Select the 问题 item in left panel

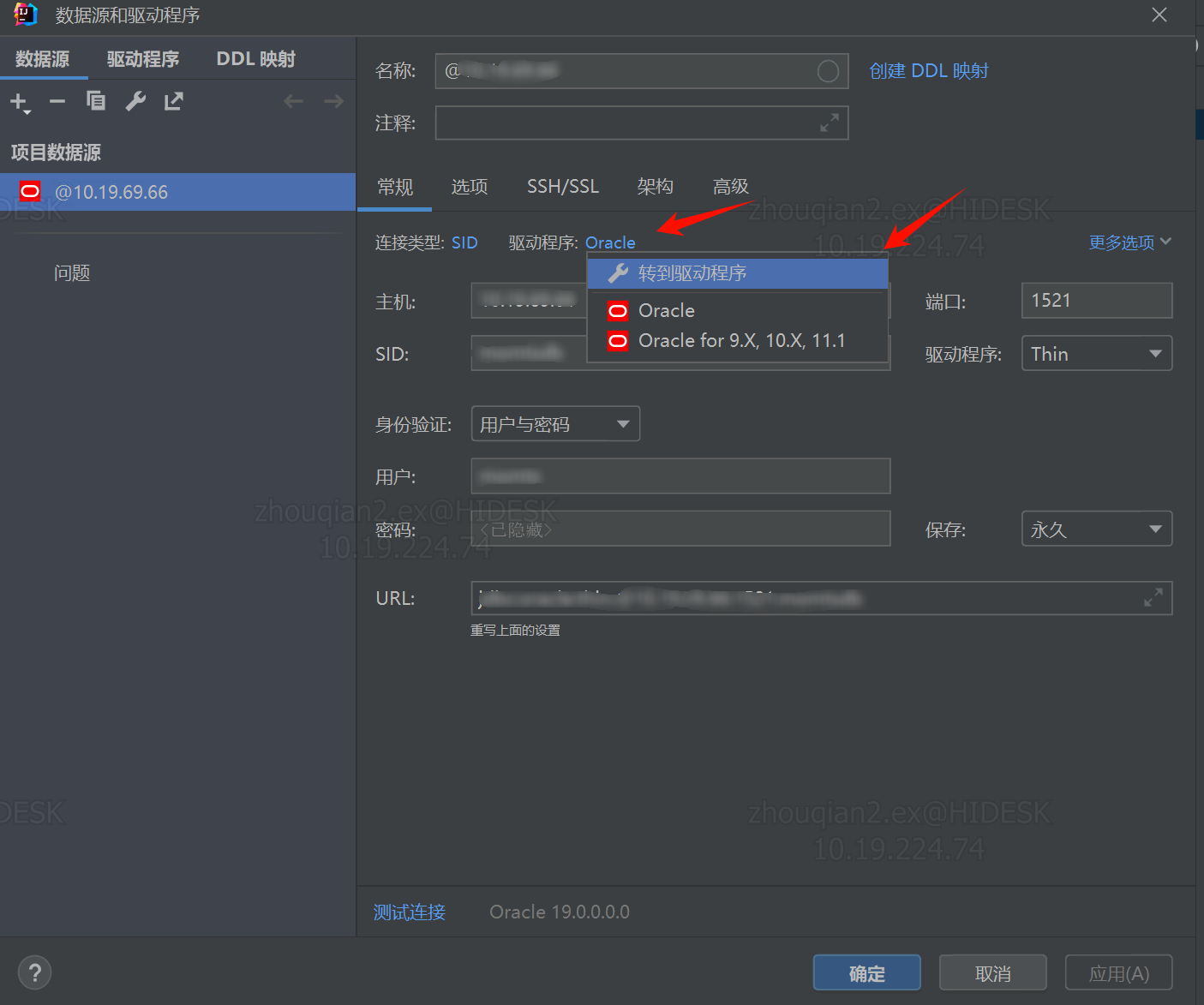[72, 273]
